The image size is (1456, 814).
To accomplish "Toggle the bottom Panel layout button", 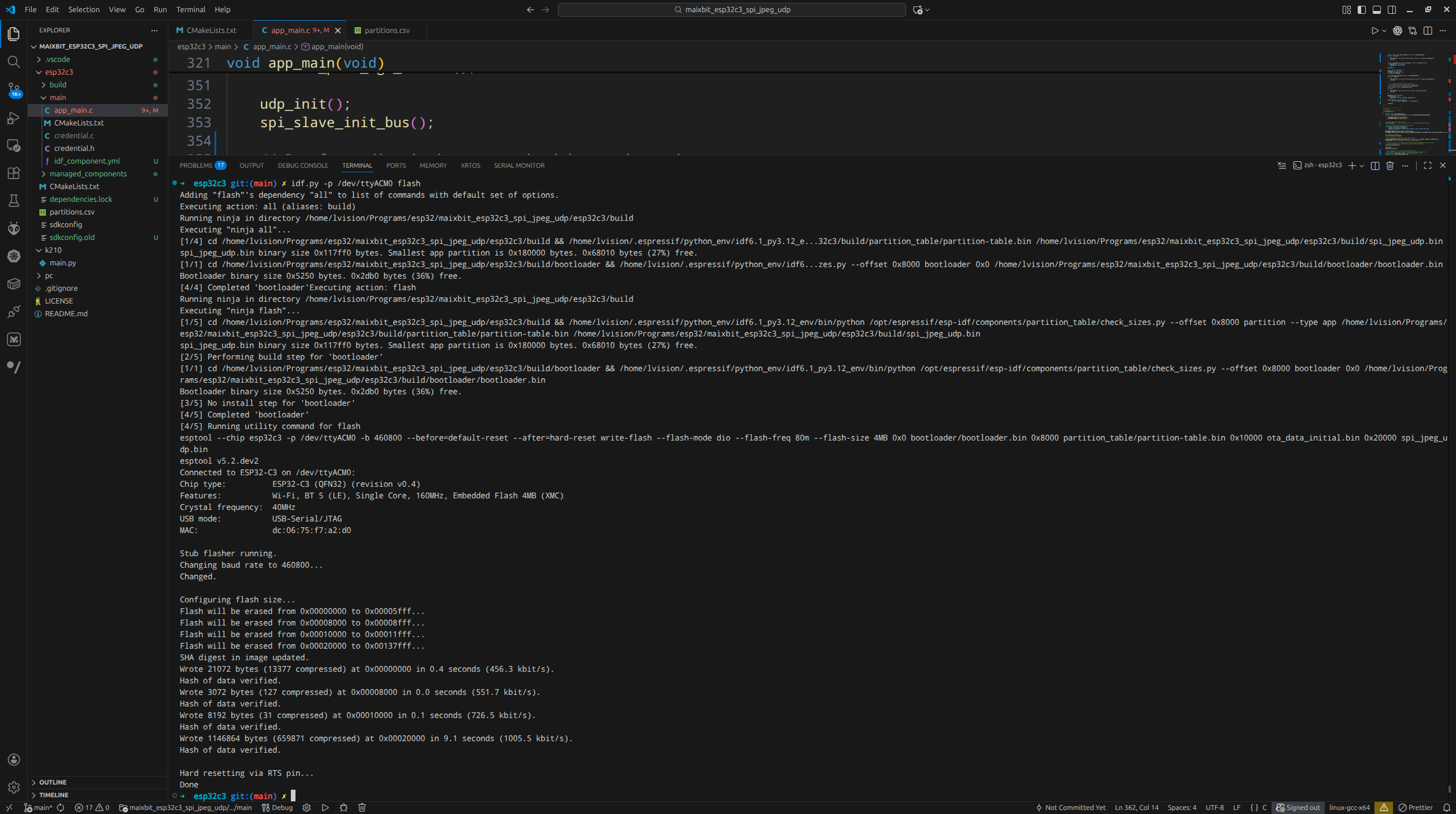I will pos(1377,10).
